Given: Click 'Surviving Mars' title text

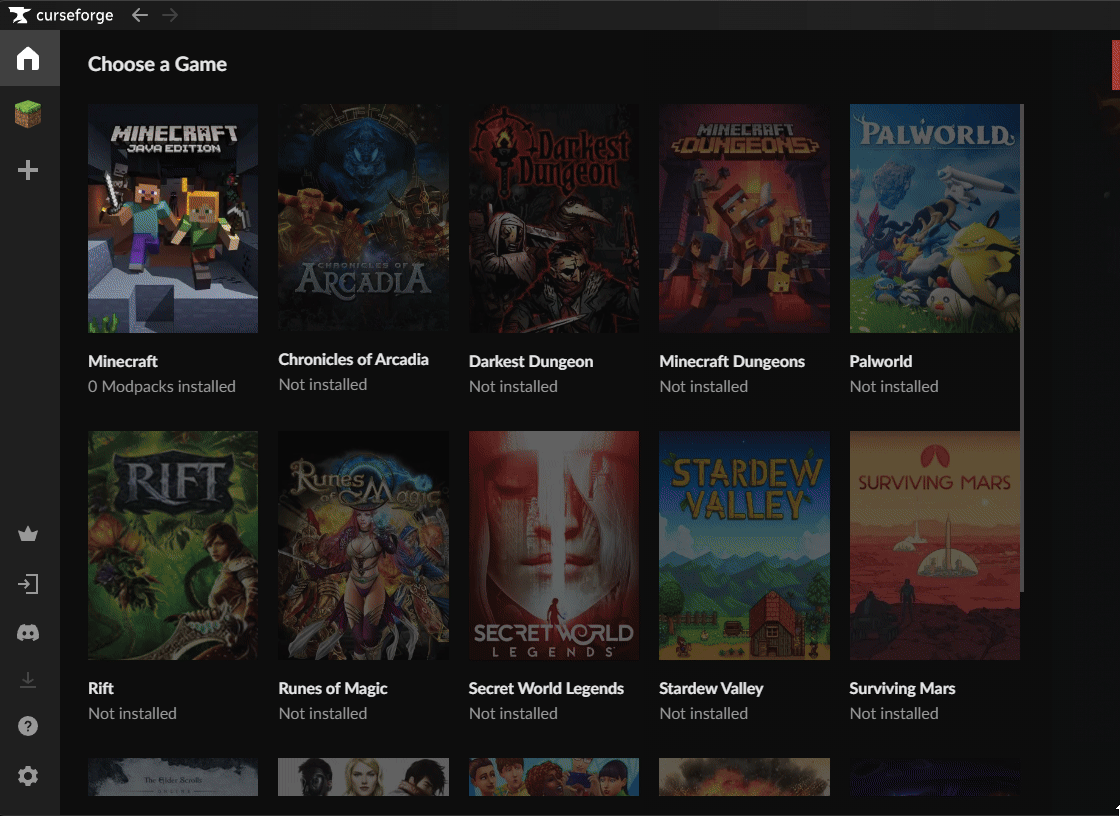Looking at the screenshot, I should pyautogui.click(x=902, y=688).
